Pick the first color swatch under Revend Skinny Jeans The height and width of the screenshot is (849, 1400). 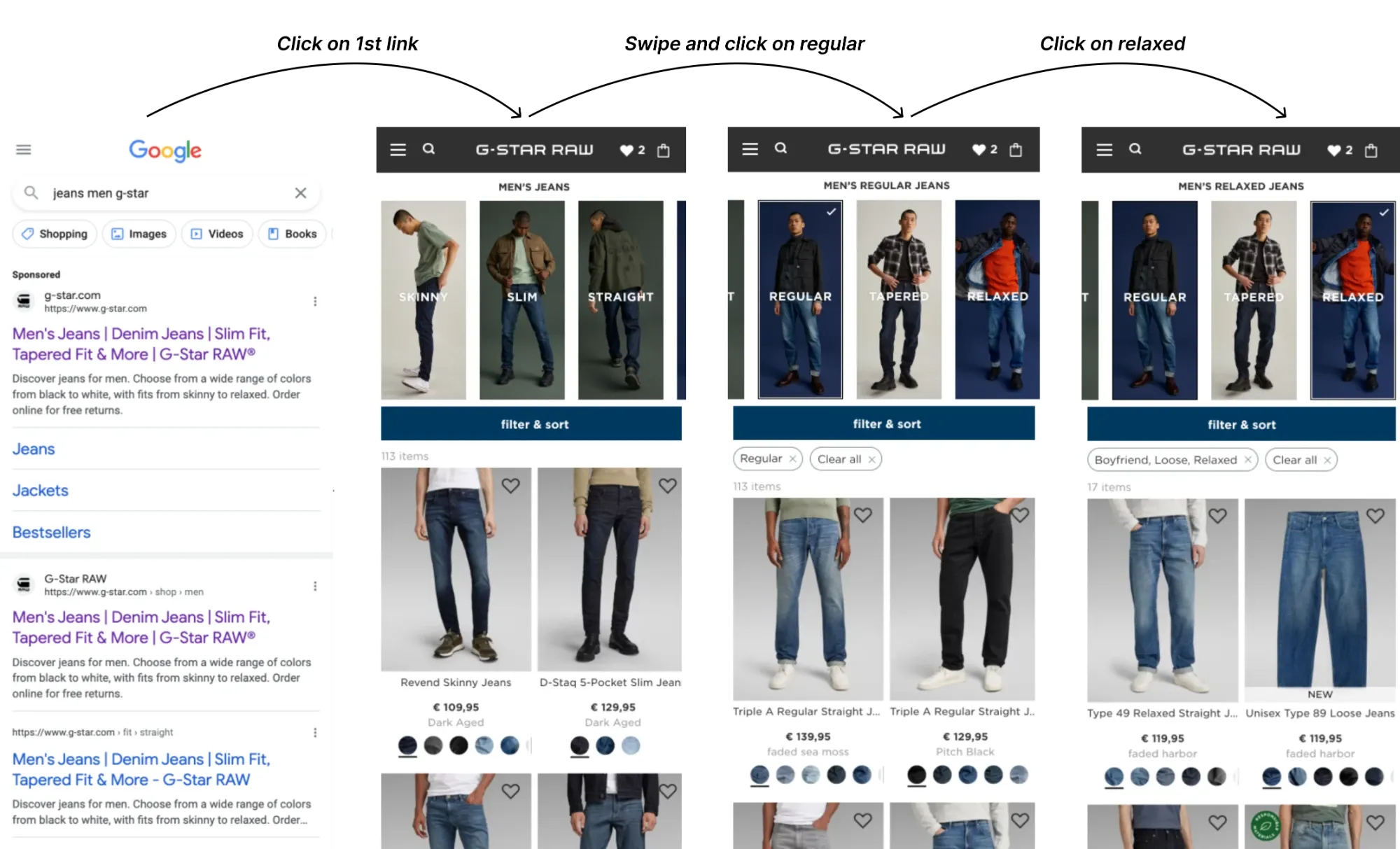tap(407, 745)
